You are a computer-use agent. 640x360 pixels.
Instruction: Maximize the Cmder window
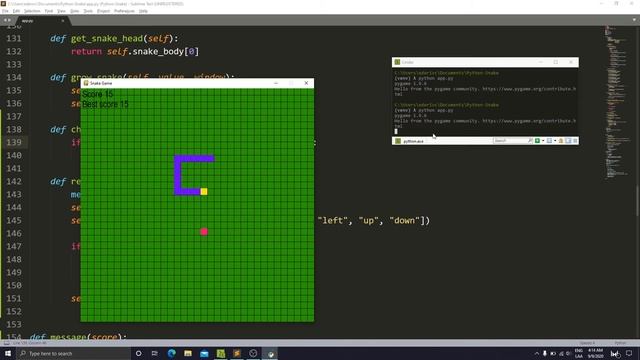coord(556,62)
